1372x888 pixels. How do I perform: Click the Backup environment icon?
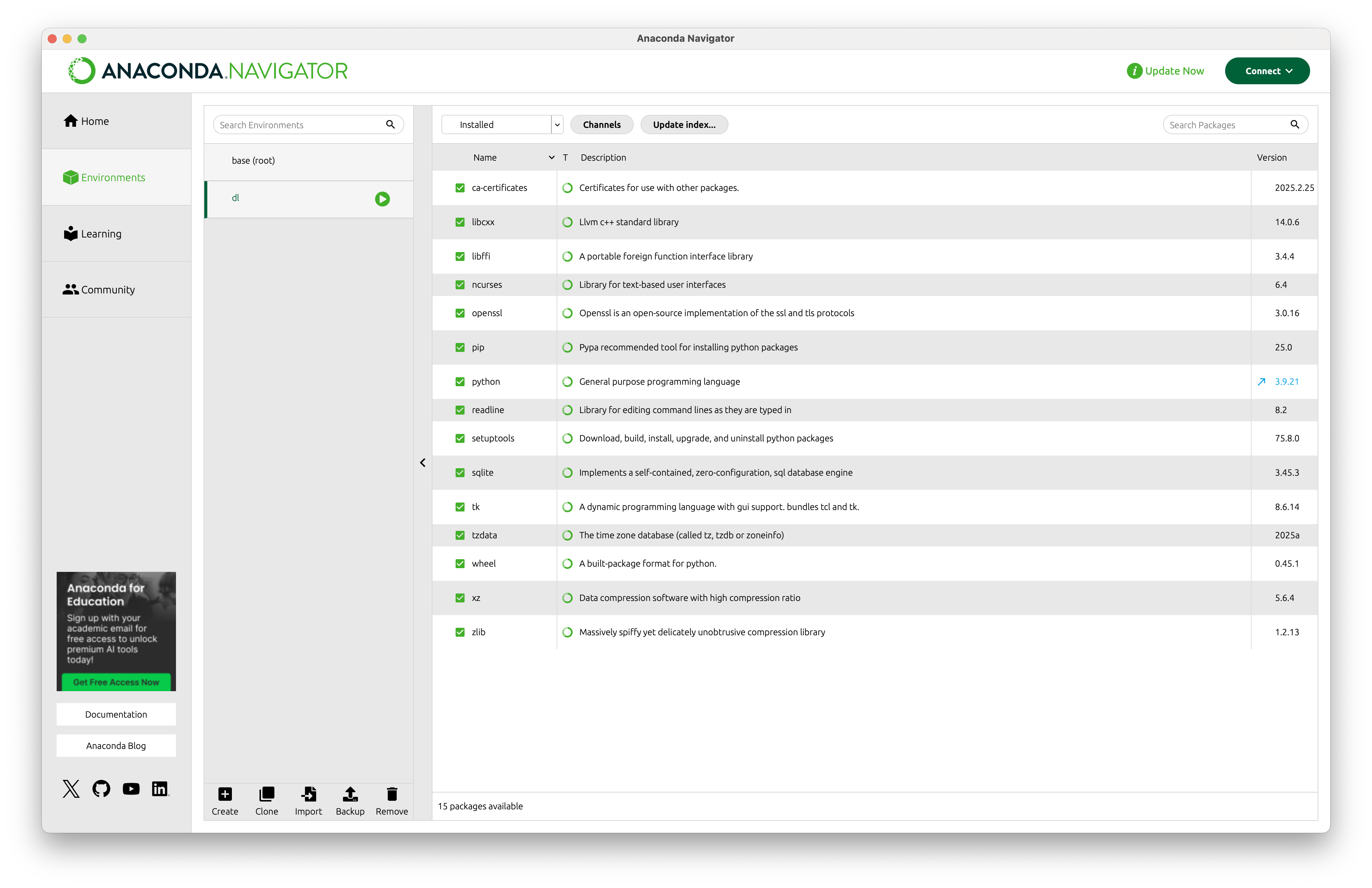tap(350, 793)
